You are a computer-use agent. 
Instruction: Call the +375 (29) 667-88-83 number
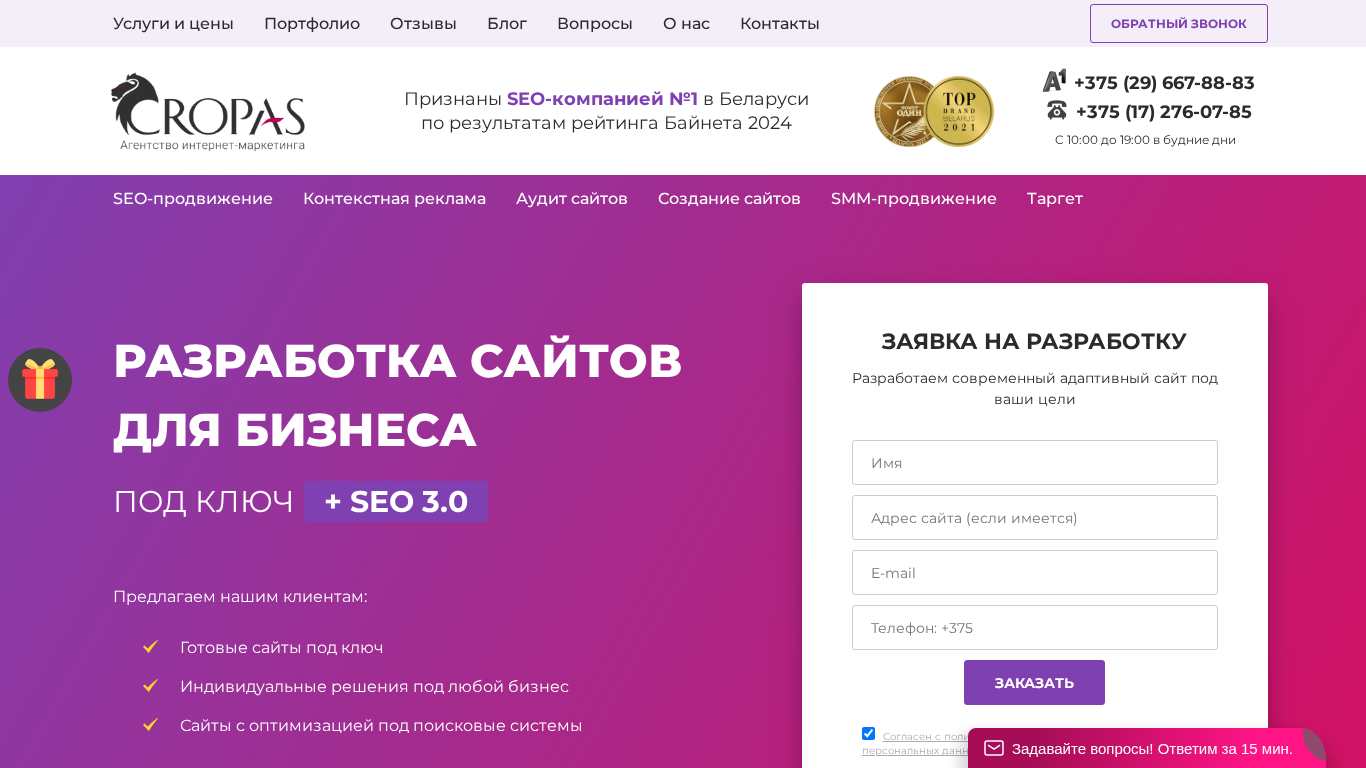tap(1164, 83)
